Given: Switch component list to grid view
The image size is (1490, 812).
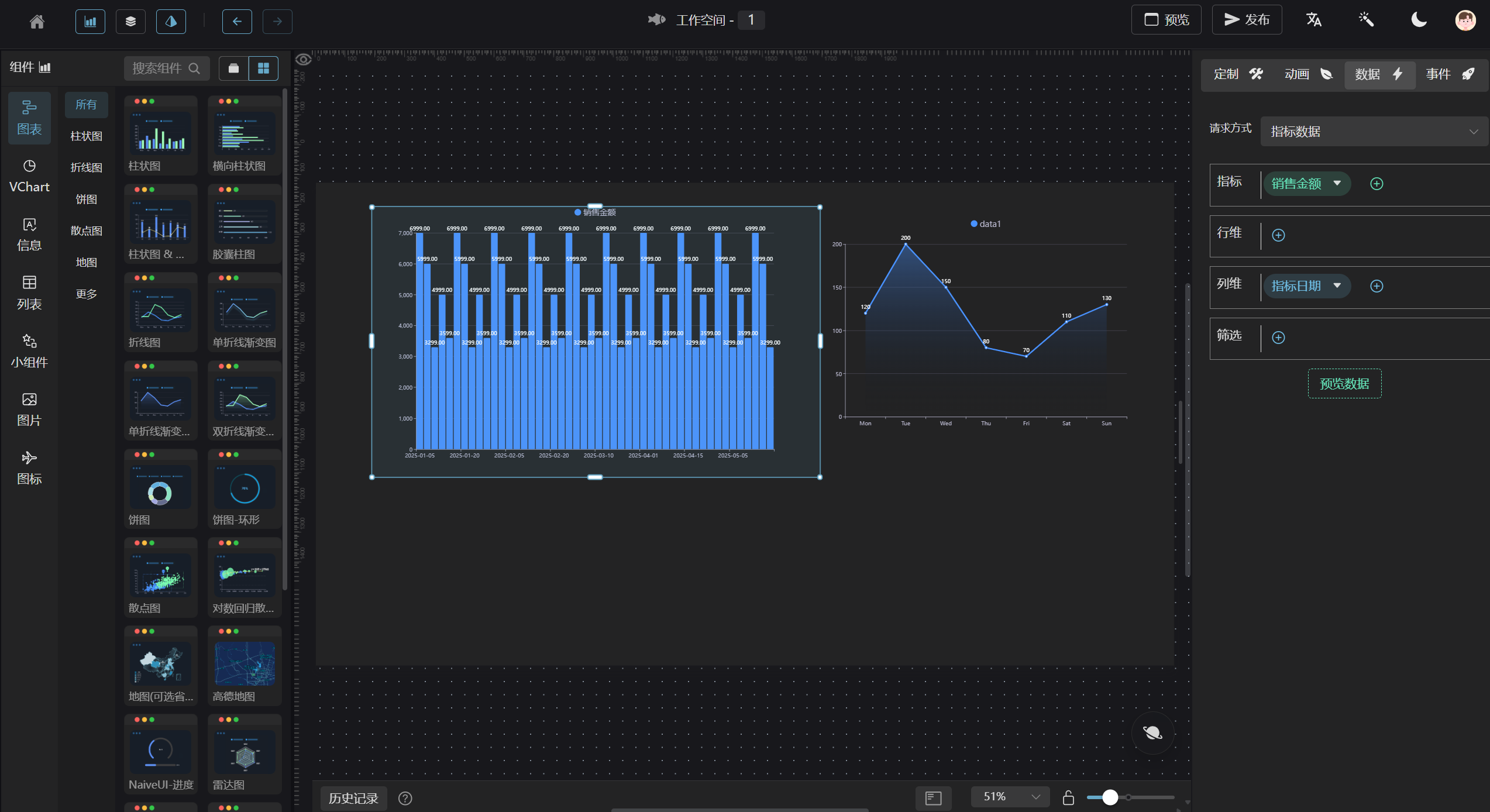Looking at the screenshot, I should pyautogui.click(x=263, y=68).
